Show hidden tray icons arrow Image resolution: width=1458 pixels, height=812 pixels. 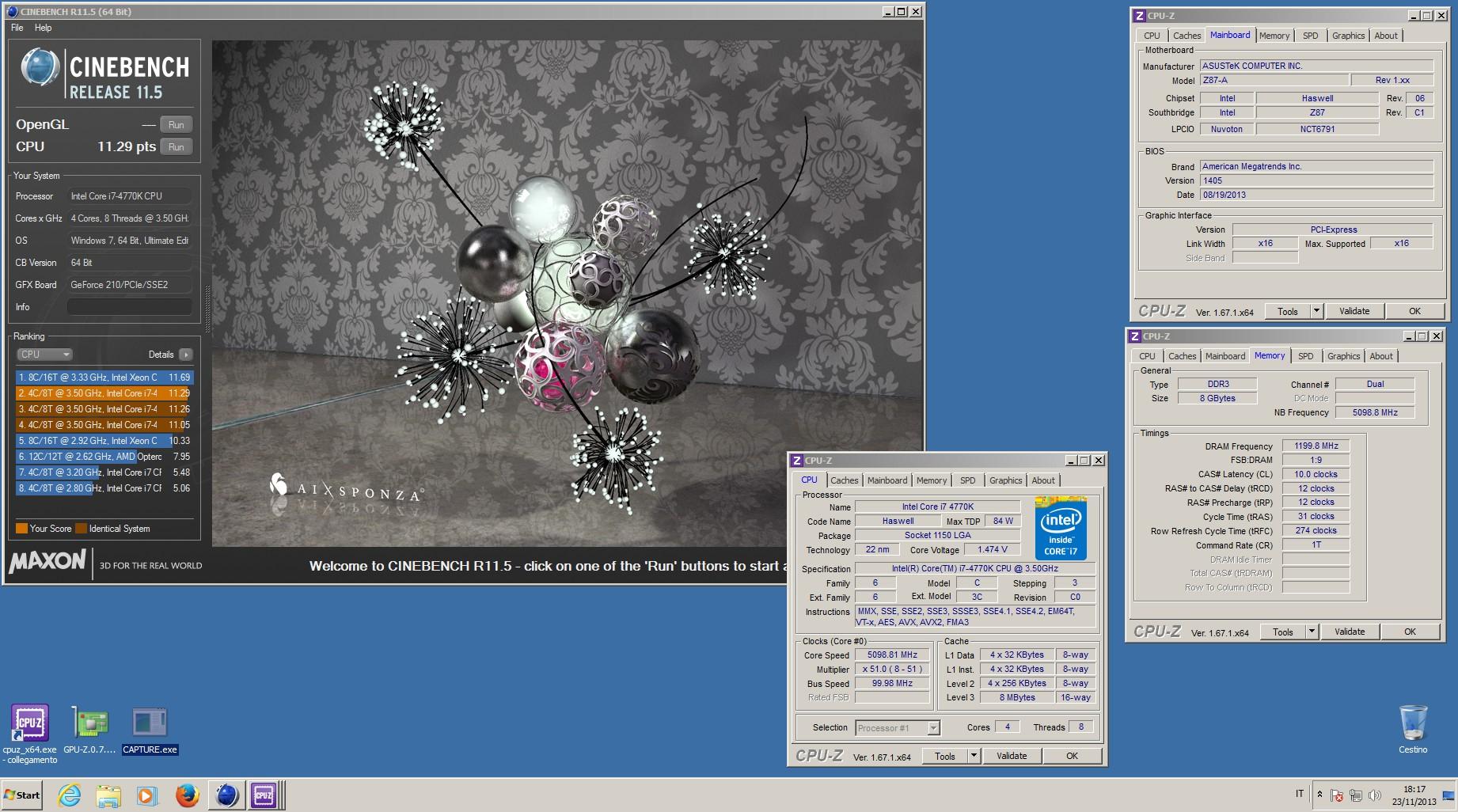1319,795
